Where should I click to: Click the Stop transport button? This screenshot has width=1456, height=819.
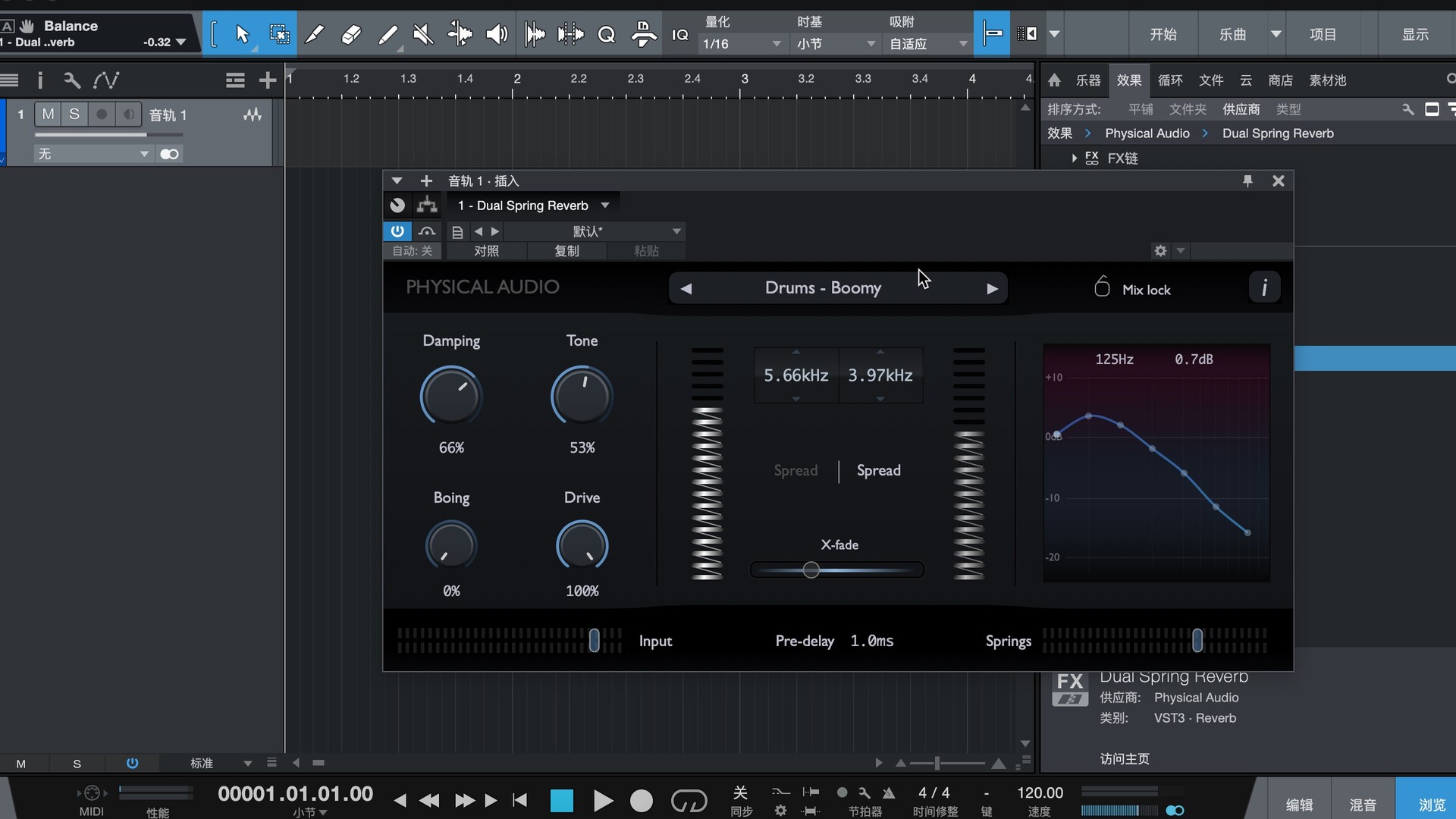click(x=561, y=800)
